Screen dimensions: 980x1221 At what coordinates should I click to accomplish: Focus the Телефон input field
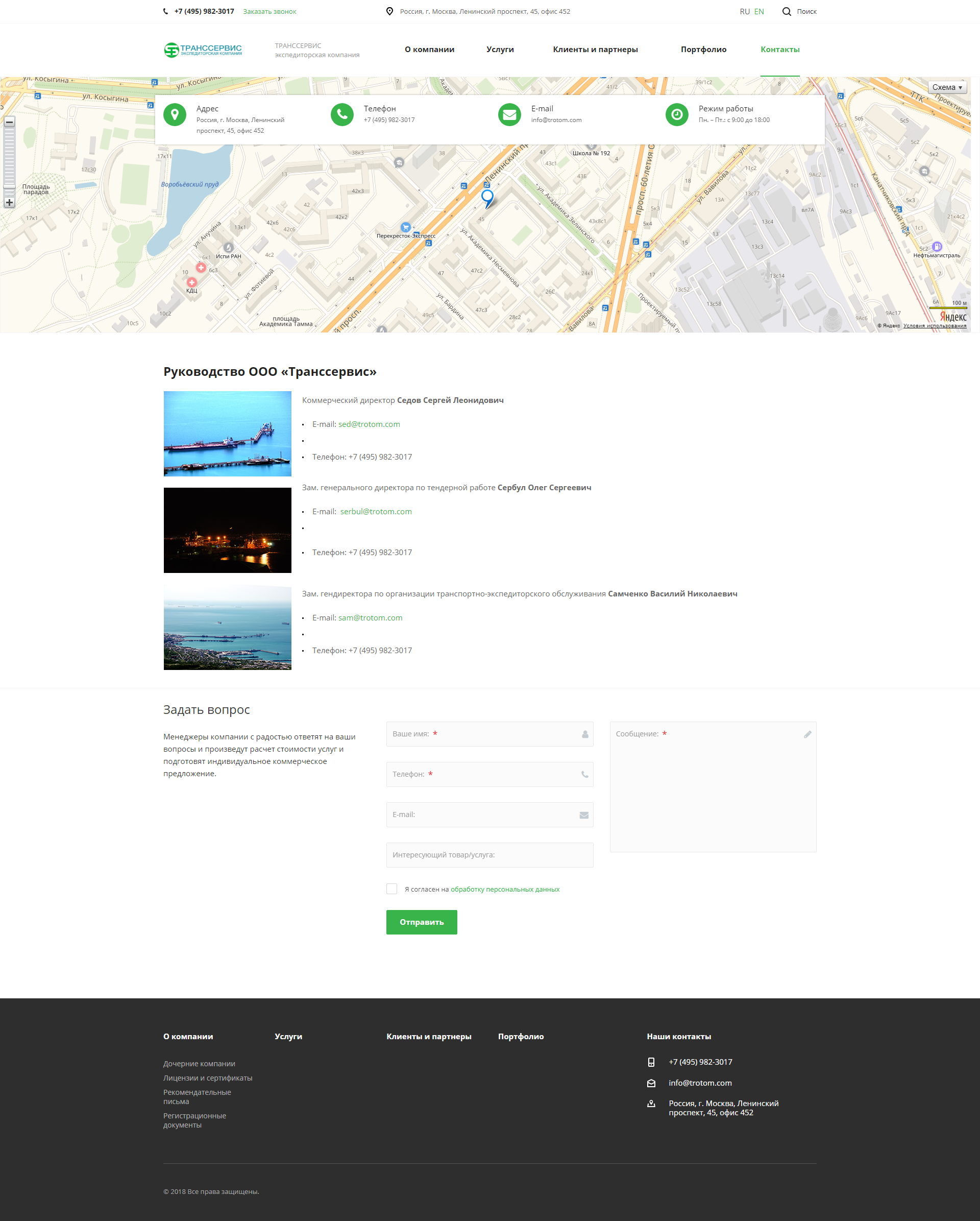point(489,774)
